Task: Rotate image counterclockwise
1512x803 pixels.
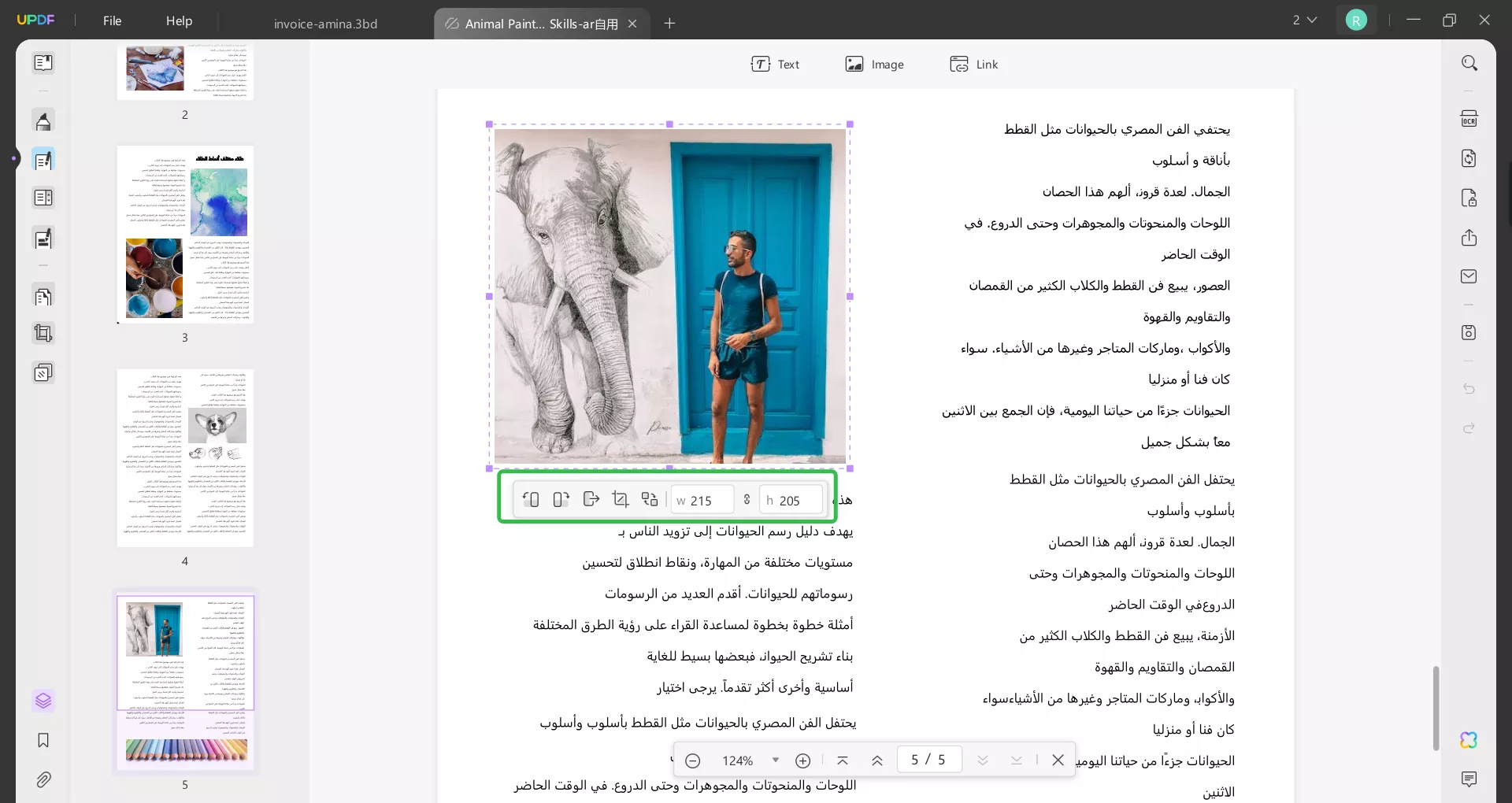Action: pyautogui.click(x=531, y=500)
